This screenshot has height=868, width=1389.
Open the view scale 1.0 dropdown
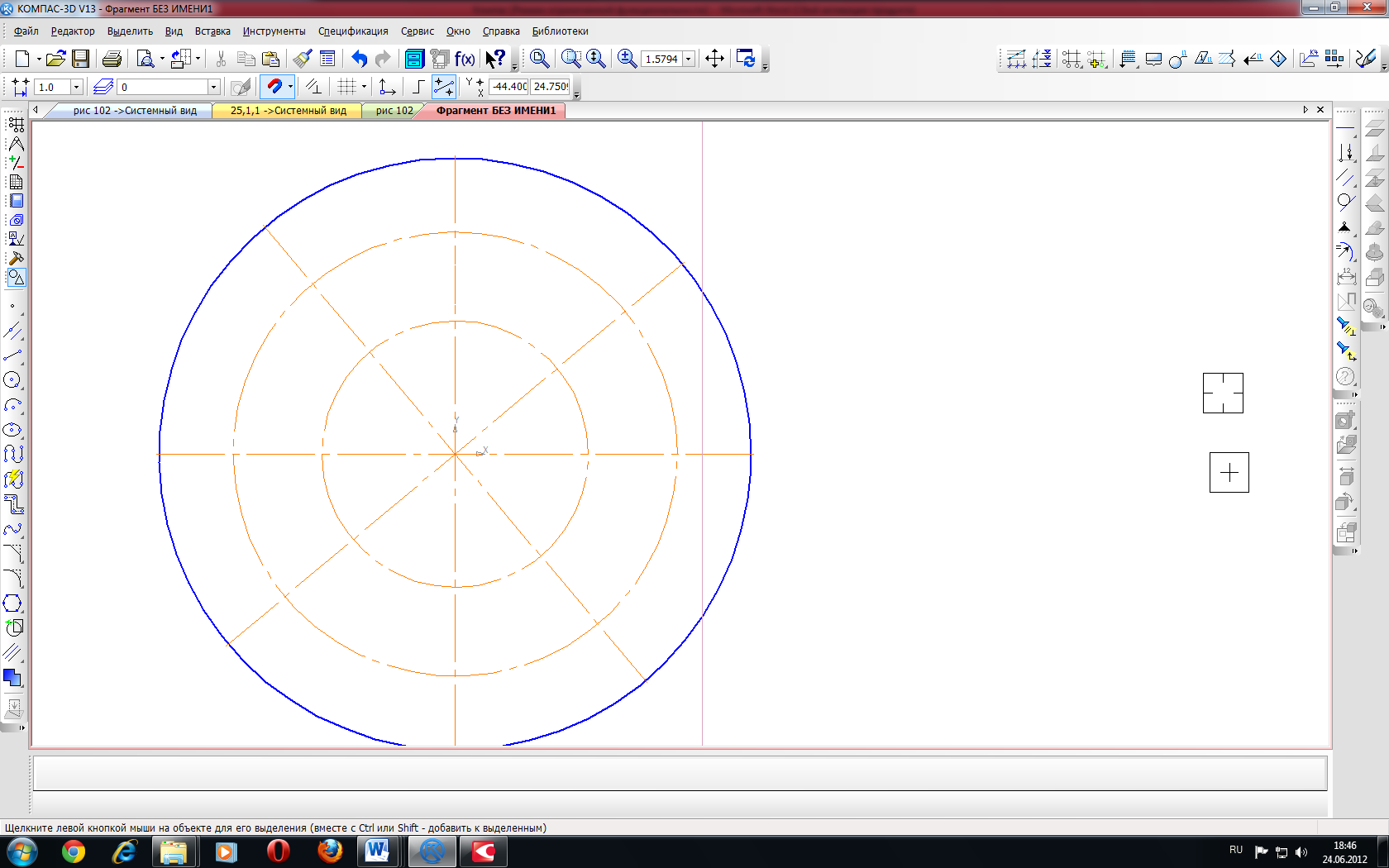pos(76,87)
